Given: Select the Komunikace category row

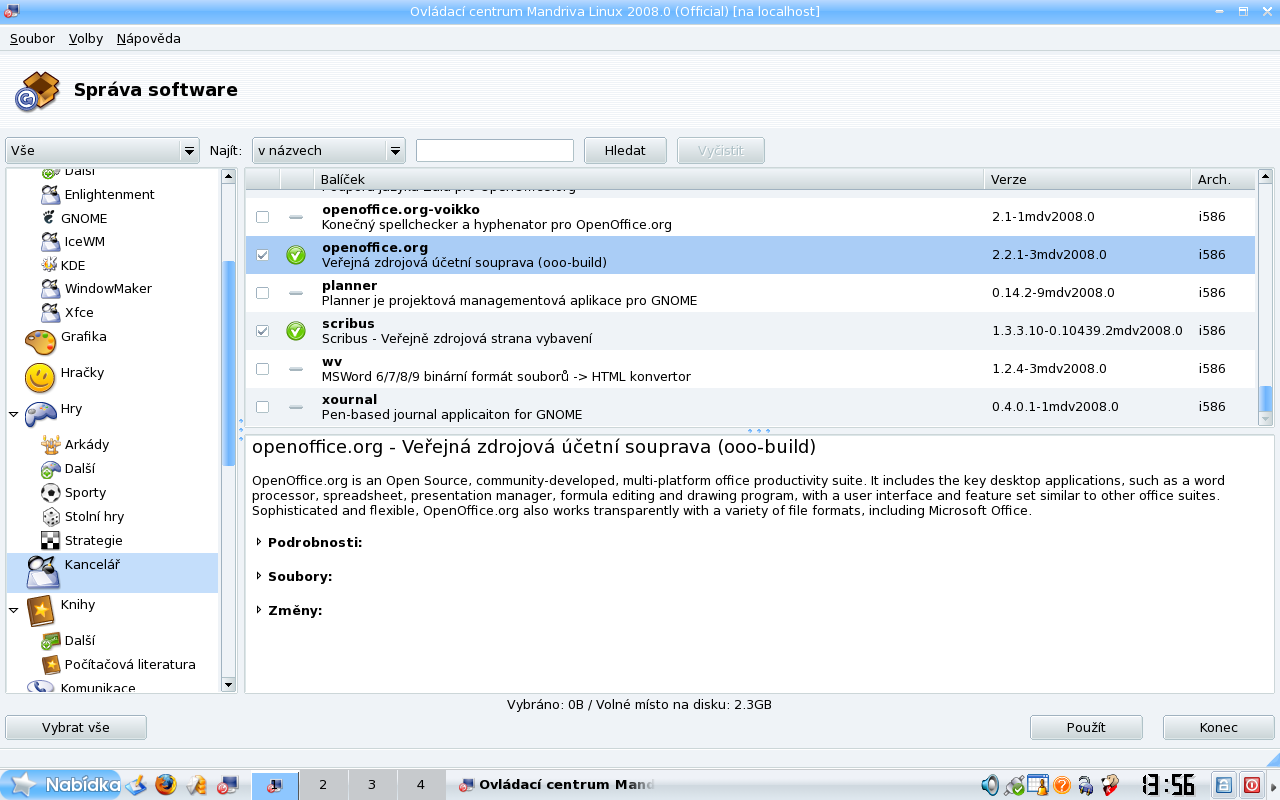Looking at the screenshot, I should pos(112,687).
